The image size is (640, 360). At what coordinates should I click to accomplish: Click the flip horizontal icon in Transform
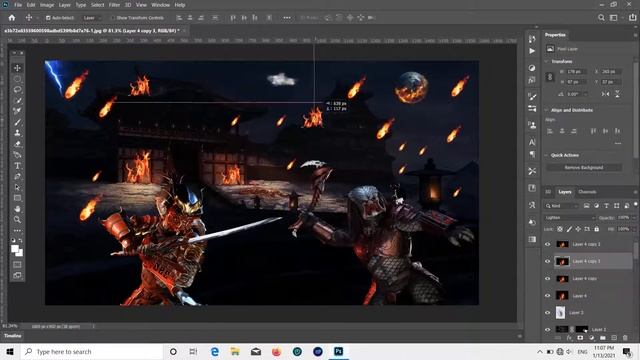tap(605, 94)
